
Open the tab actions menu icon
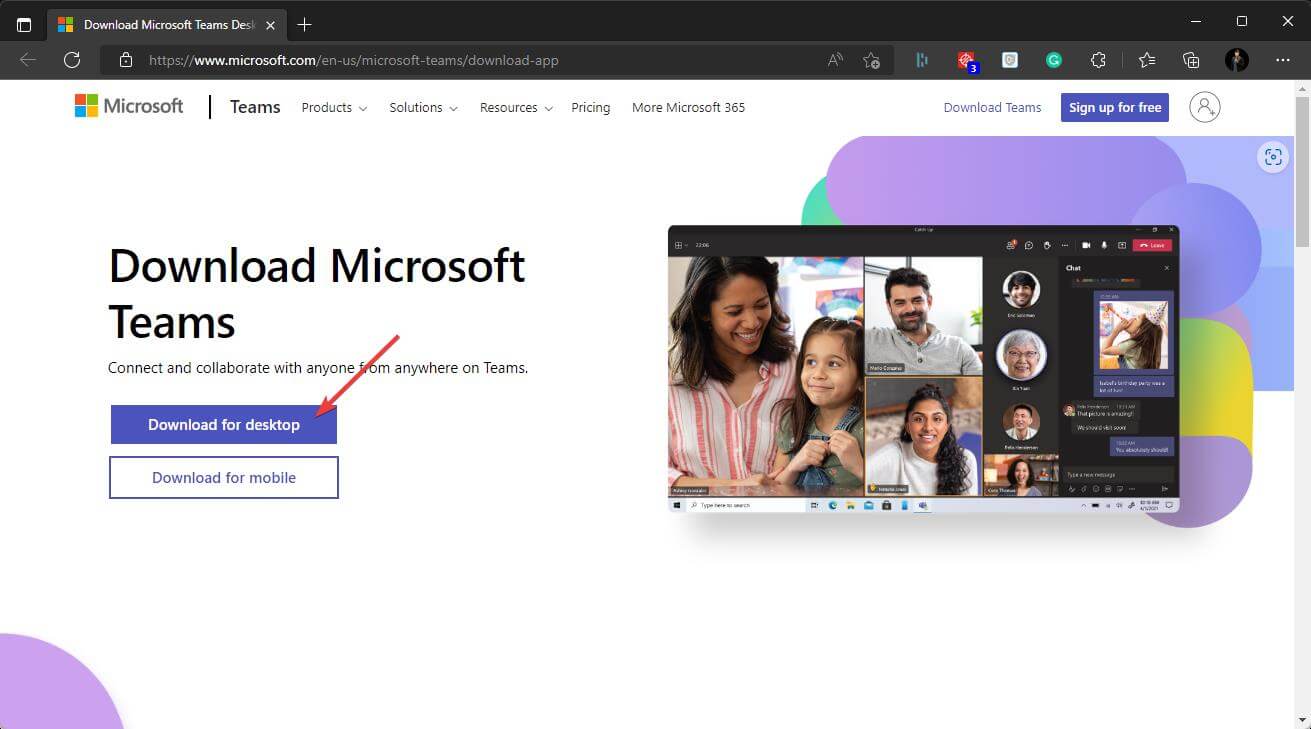coord(24,24)
